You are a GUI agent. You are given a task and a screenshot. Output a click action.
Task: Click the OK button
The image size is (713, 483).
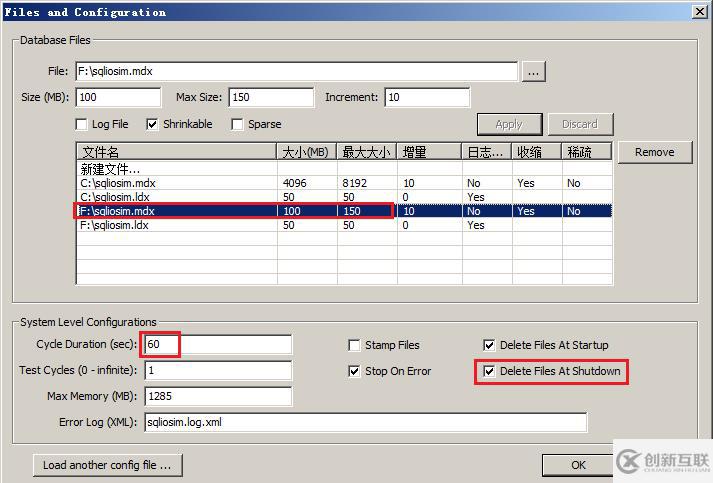tap(578, 465)
